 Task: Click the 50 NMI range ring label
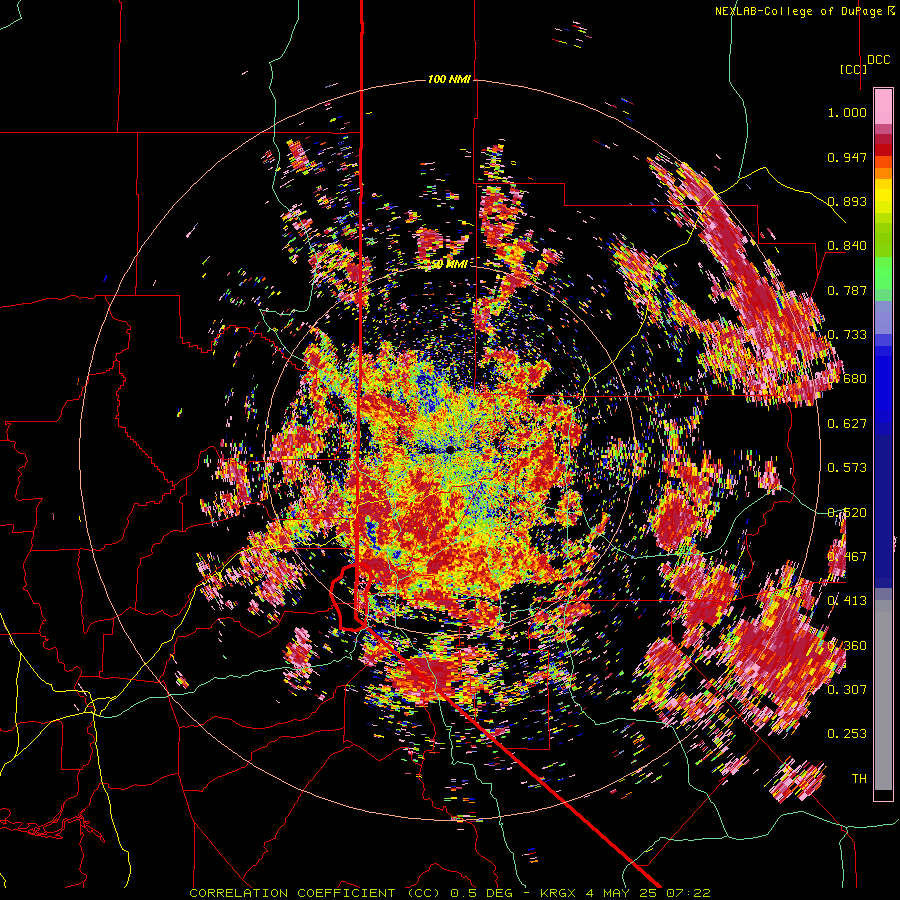pyautogui.click(x=449, y=264)
